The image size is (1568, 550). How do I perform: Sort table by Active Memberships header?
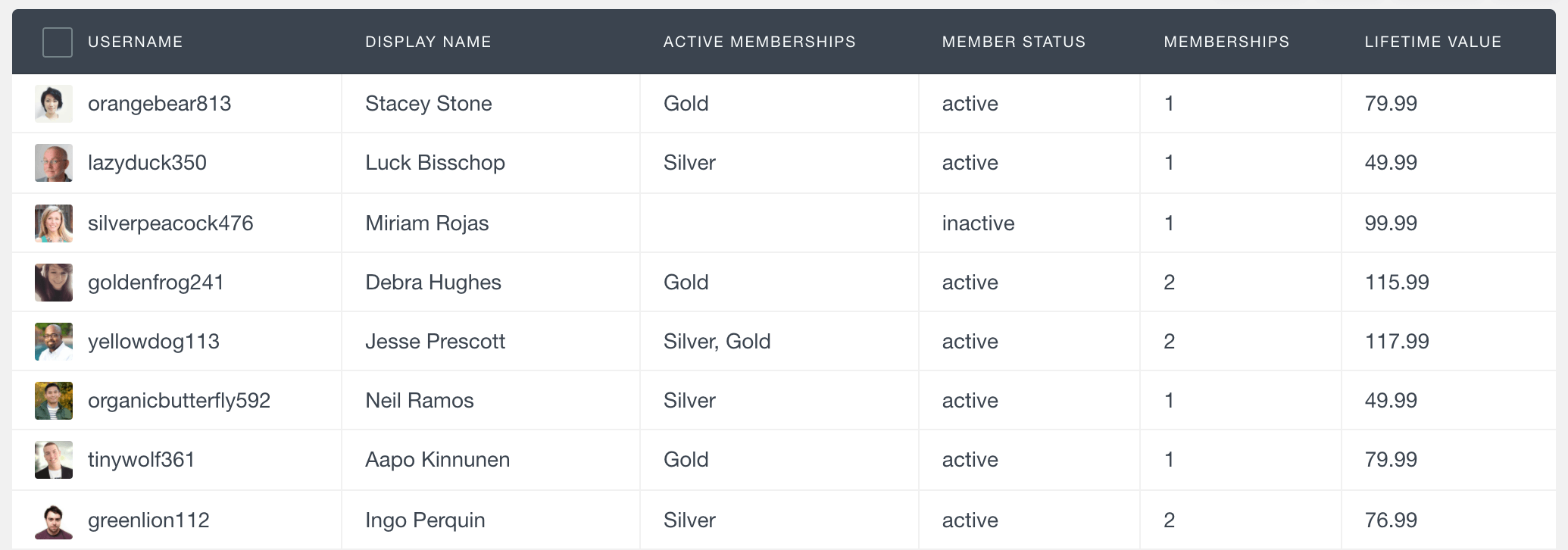point(760,42)
